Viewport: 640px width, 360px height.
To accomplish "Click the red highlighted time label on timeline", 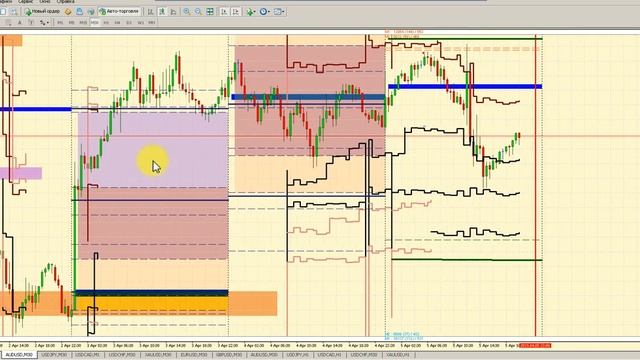I will [x=535, y=346].
